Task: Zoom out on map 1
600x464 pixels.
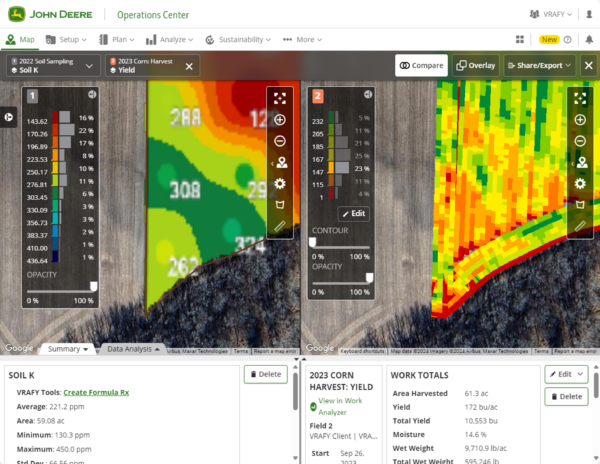Action: pos(280,141)
